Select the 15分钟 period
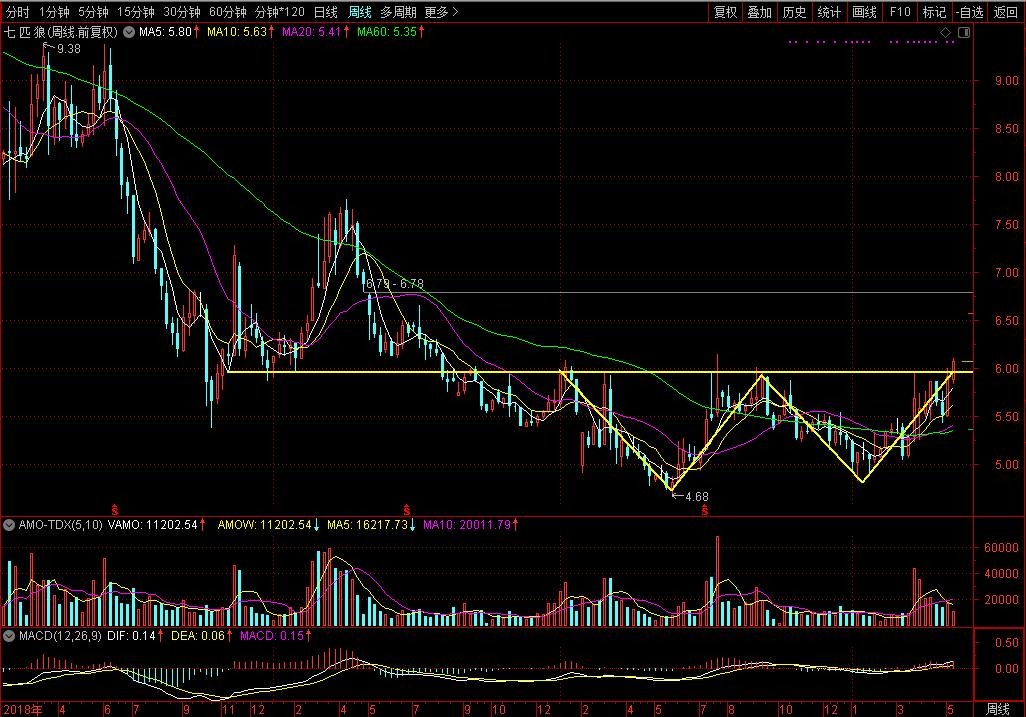 tap(135, 12)
